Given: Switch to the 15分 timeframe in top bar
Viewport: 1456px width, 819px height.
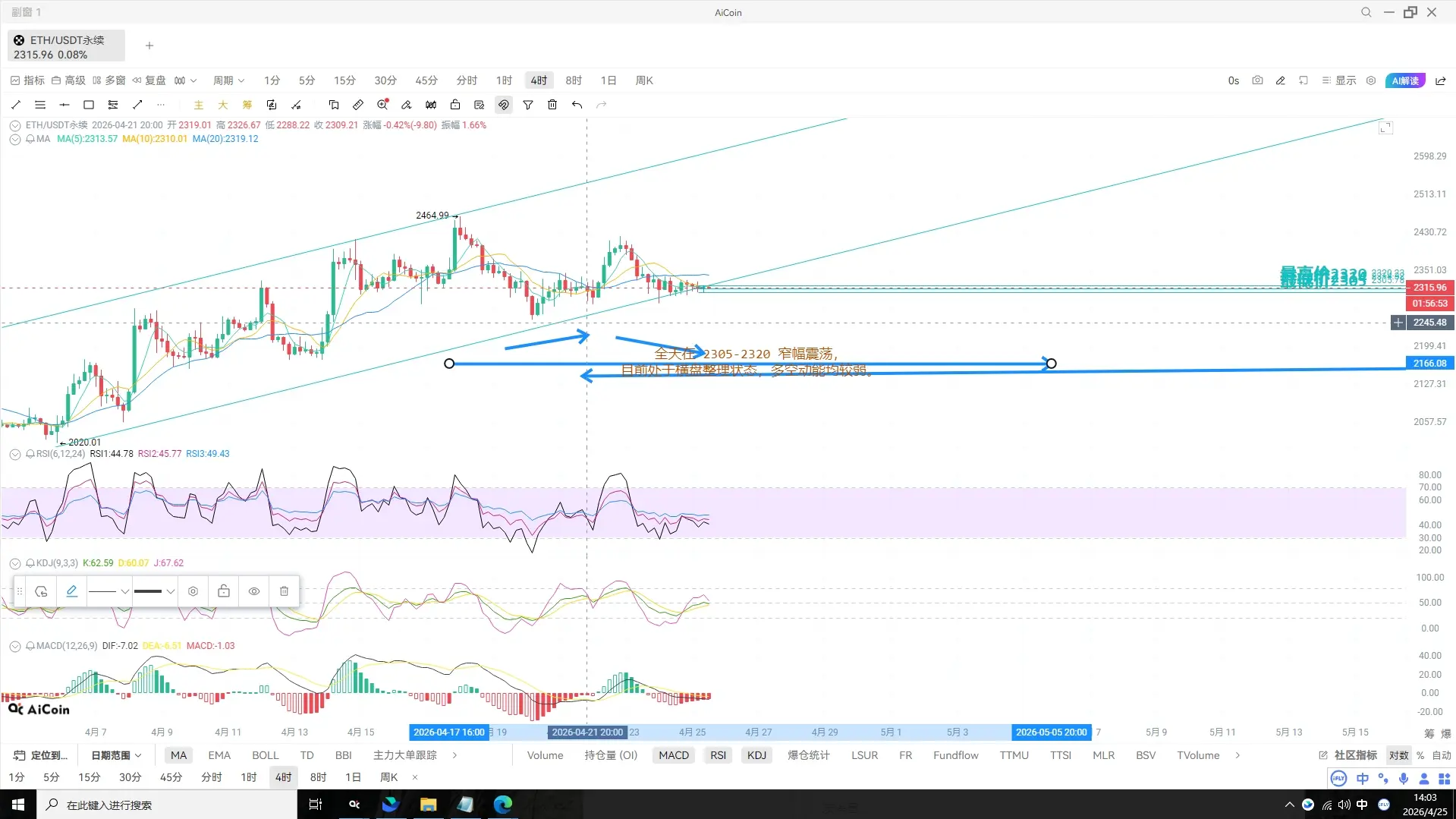Looking at the screenshot, I should coord(344,80).
